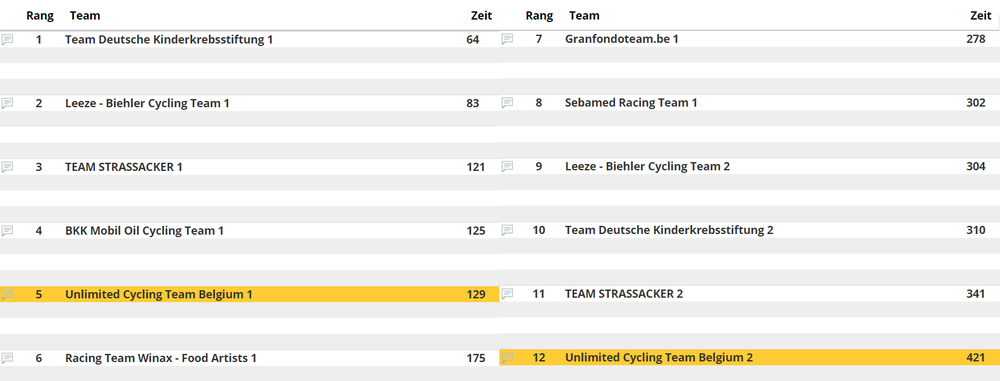Click comment bubble next to TEAM STRASSACKER 1

point(7,167)
